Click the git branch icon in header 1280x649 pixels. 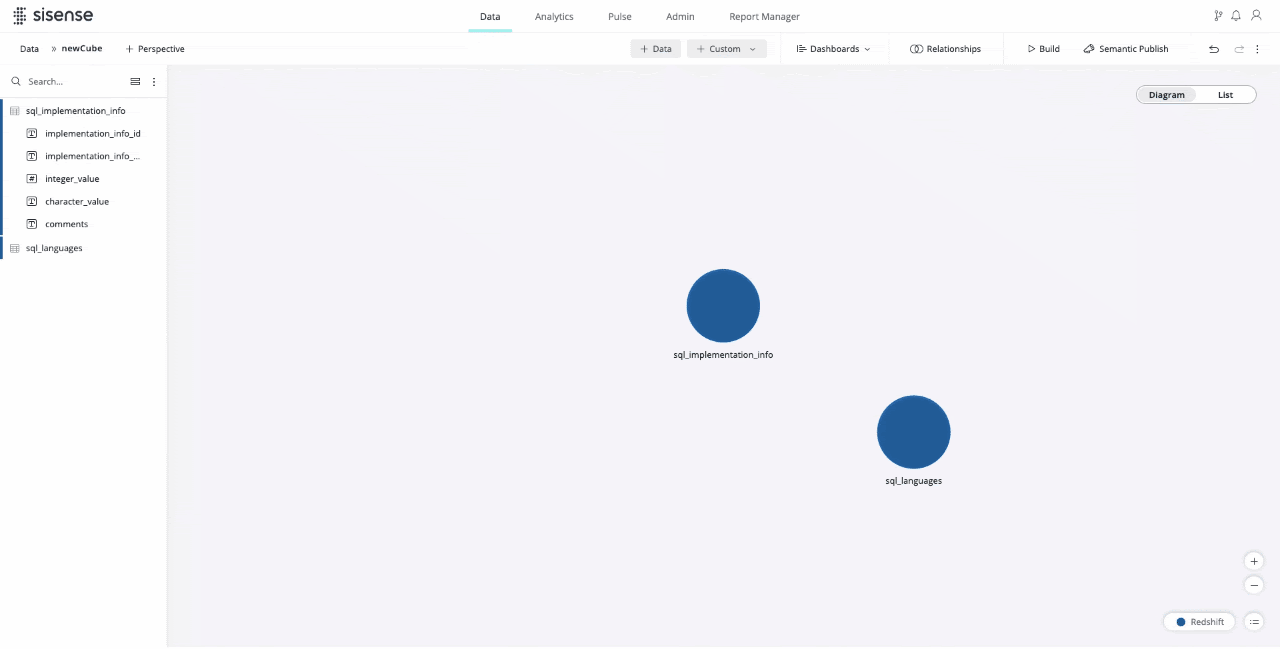(1218, 16)
